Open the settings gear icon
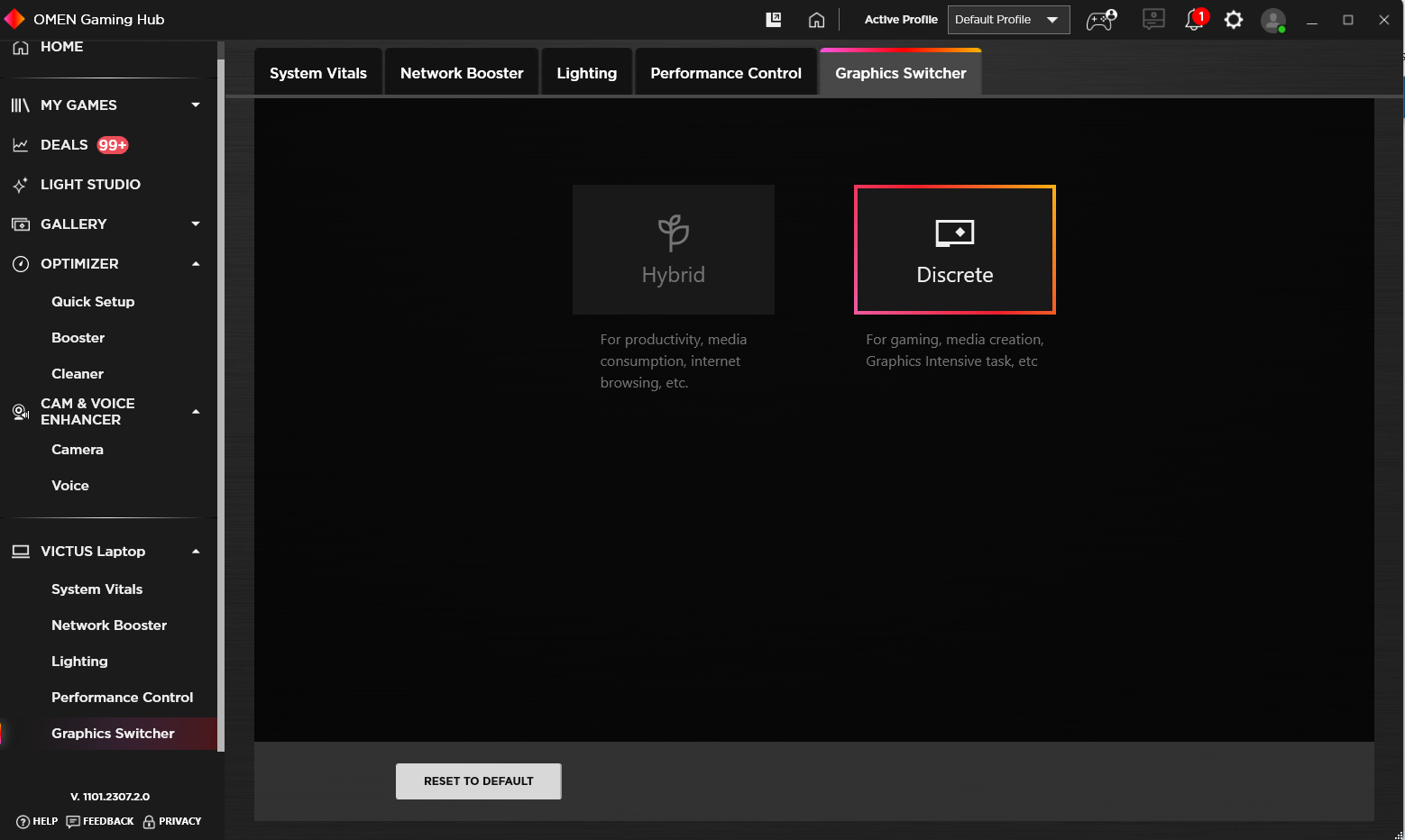Viewport: 1405px width, 840px height. [1234, 20]
